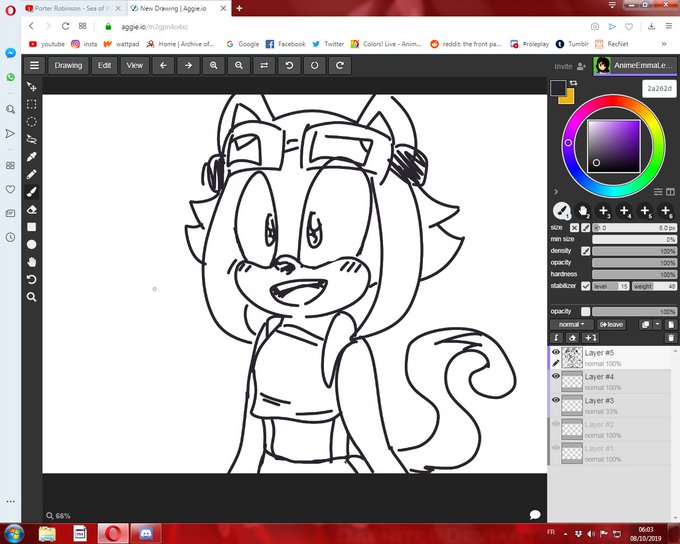
Task: Hide Layer #4 with its eye icon
Action: pos(556,376)
